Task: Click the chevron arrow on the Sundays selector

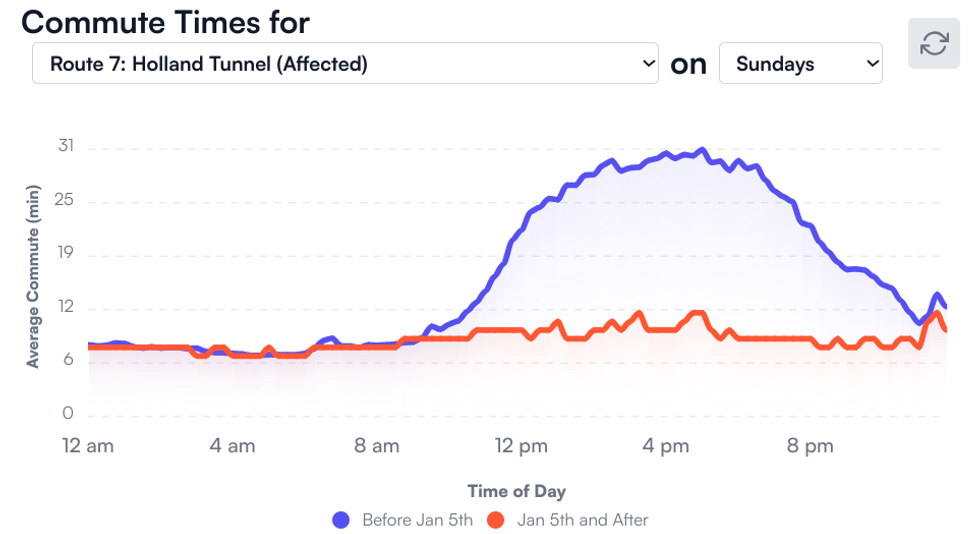Action: click(871, 64)
